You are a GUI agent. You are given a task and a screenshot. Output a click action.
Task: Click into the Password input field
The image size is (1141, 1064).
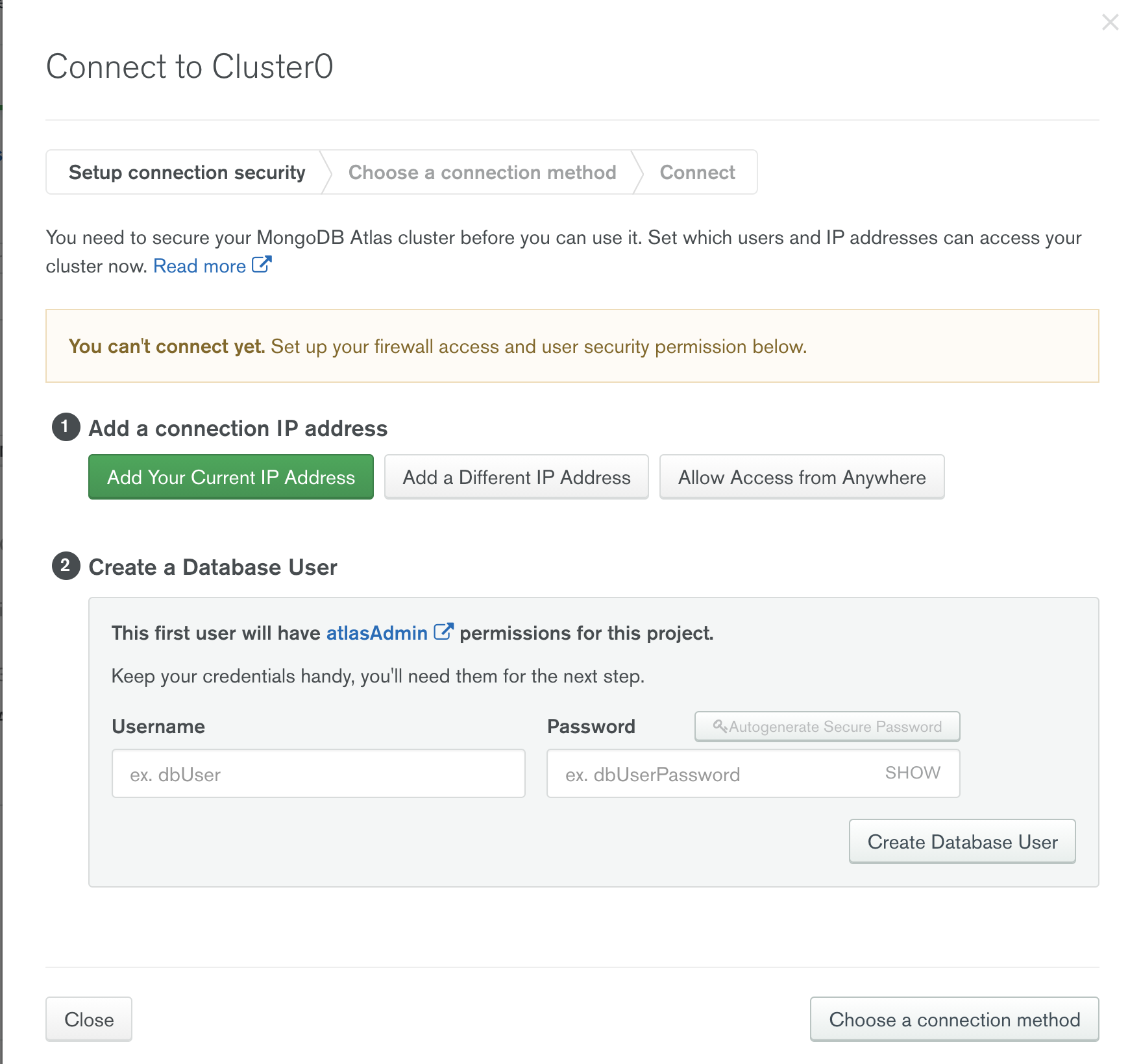714,774
